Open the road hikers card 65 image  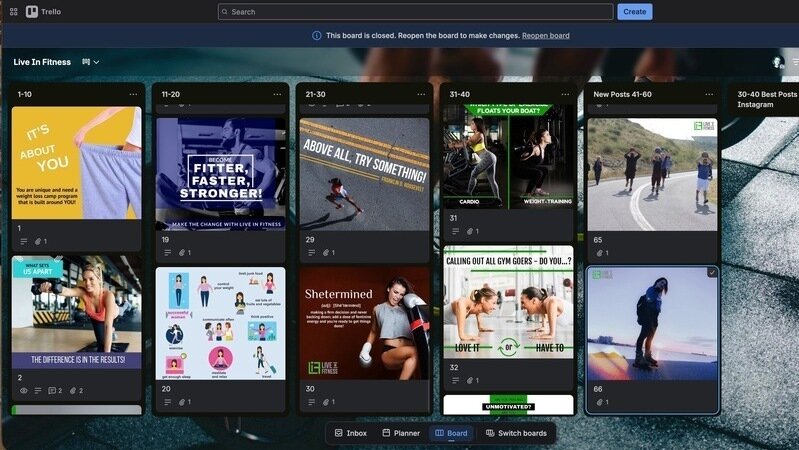pyautogui.click(x=652, y=174)
